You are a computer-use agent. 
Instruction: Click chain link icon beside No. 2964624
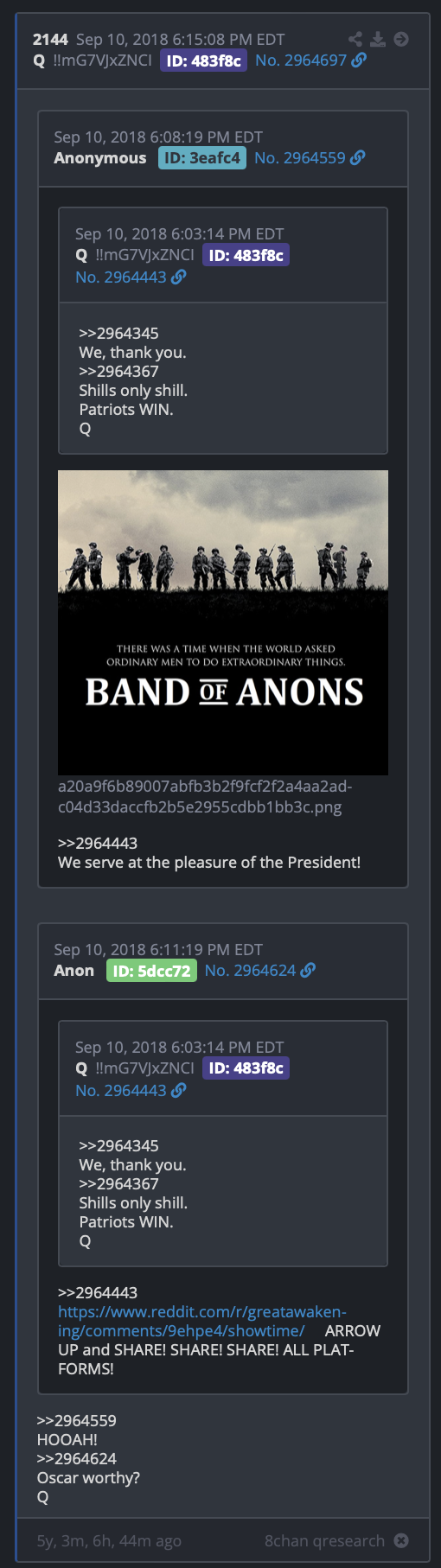click(308, 970)
